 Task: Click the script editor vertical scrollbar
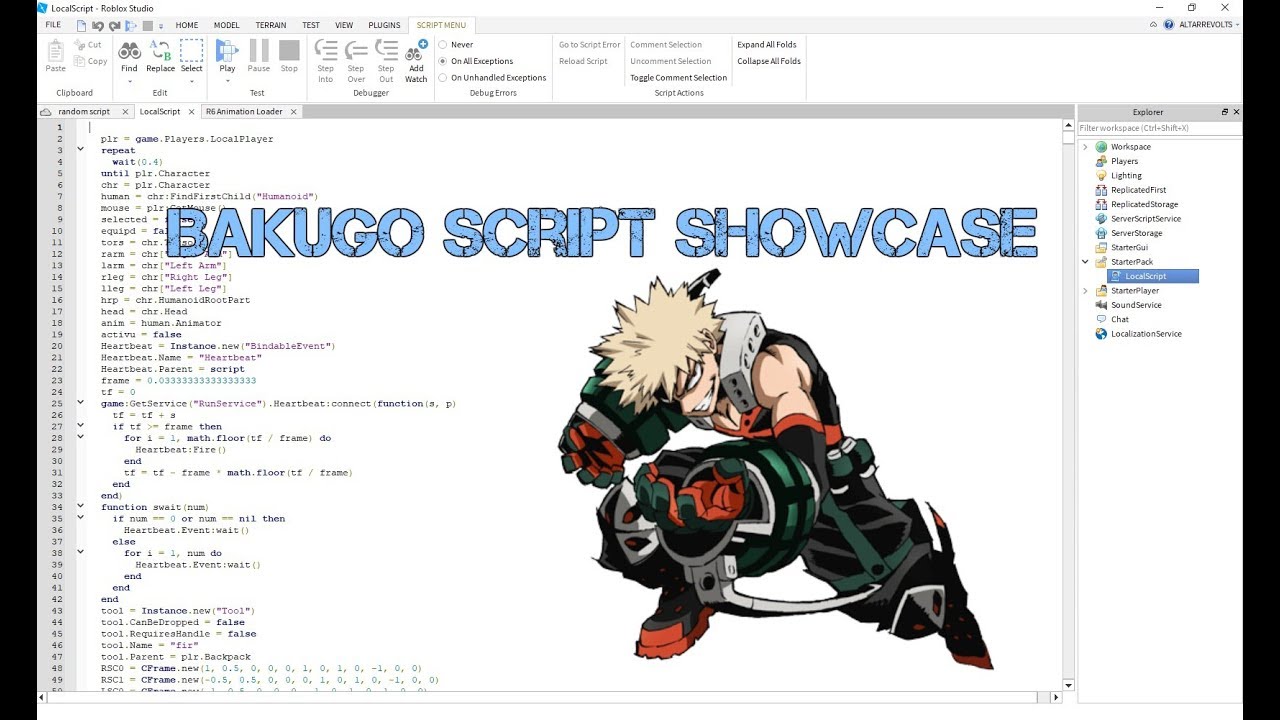[1068, 405]
